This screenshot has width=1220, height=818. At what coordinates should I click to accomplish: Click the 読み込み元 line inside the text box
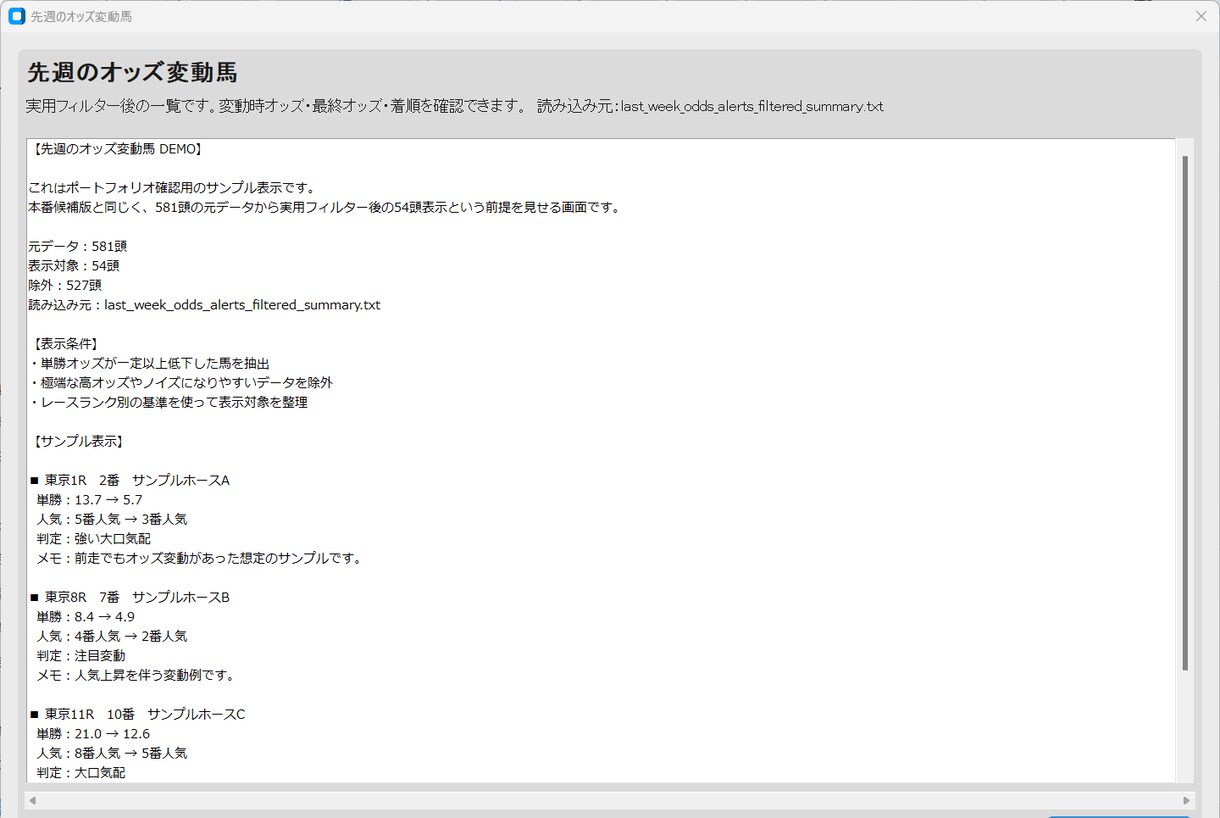pyautogui.click(x=205, y=305)
